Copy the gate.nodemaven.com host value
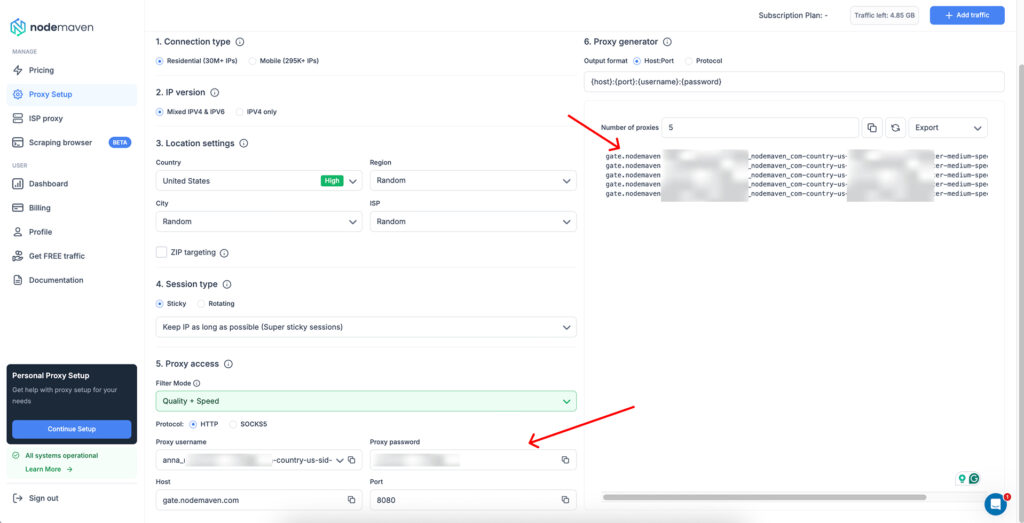The width and height of the screenshot is (1024, 523). 351,500
